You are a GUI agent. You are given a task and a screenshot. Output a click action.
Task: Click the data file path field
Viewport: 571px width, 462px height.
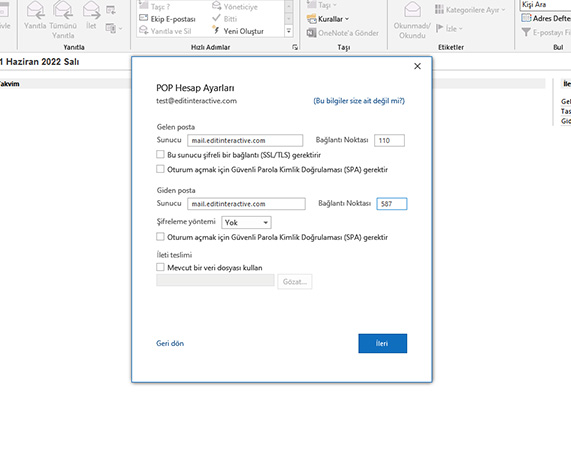pyautogui.click(x=215, y=280)
